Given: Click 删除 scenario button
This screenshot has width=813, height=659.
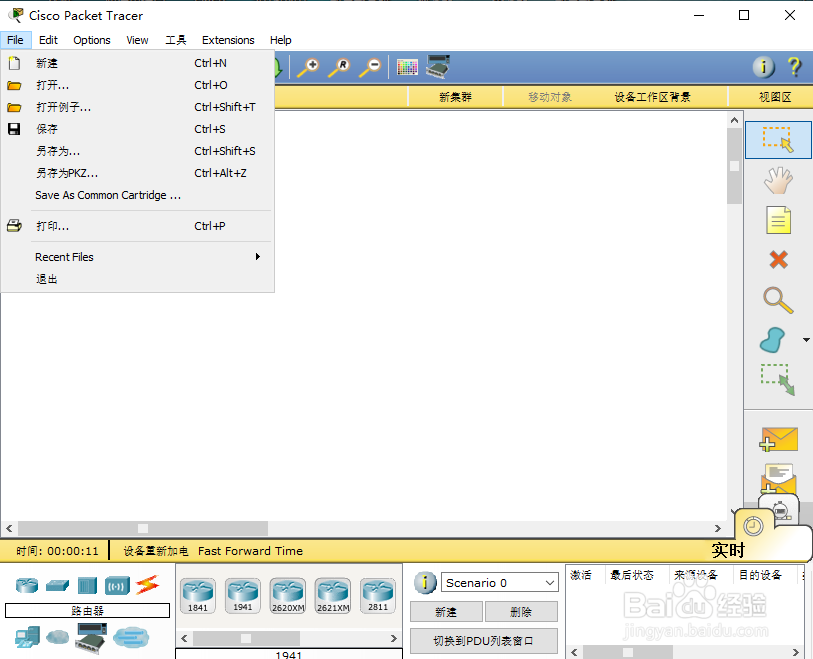Looking at the screenshot, I should (x=521, y=612).
